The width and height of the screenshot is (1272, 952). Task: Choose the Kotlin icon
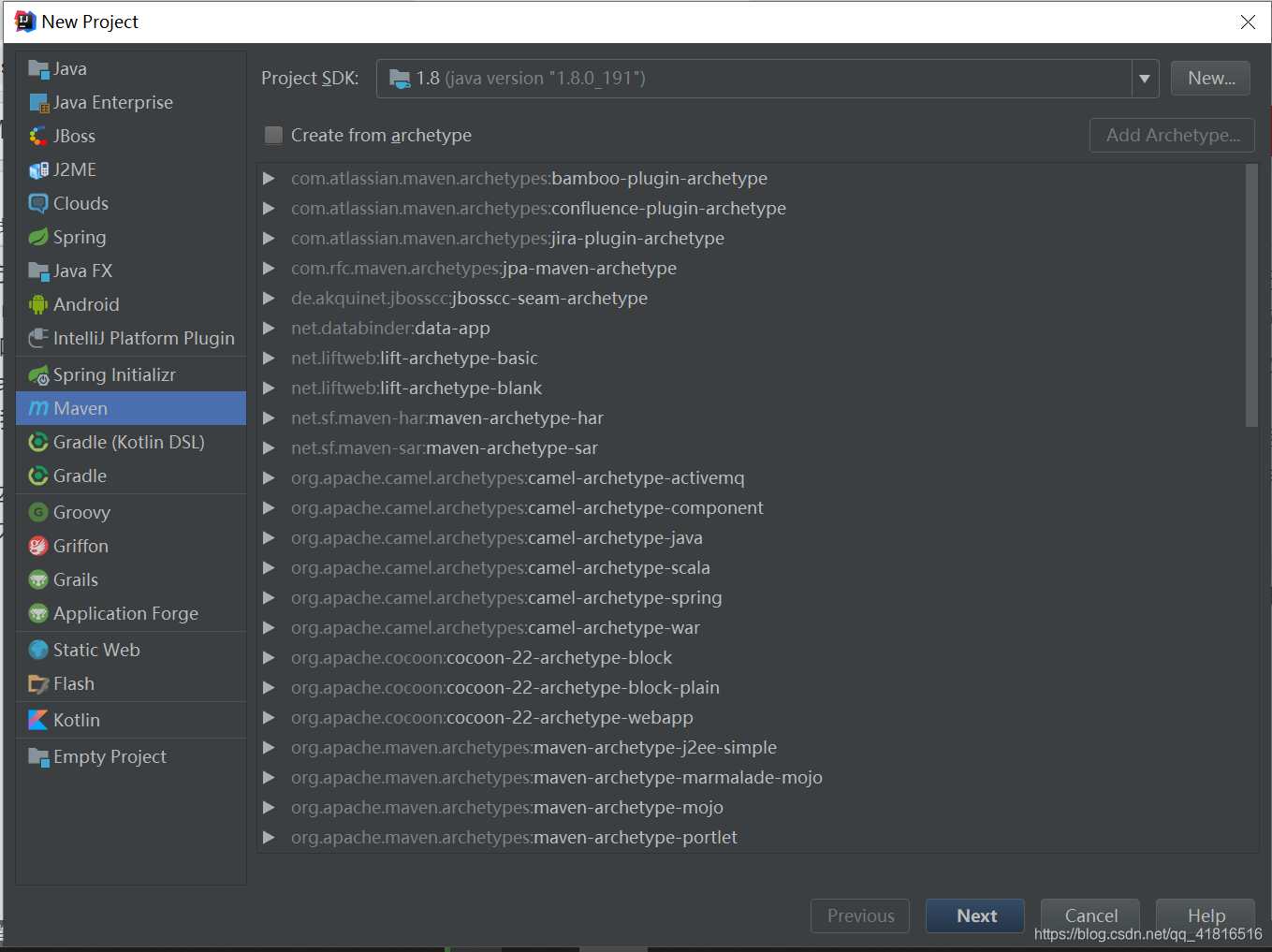pyautogui.click(x=38, y=720)
